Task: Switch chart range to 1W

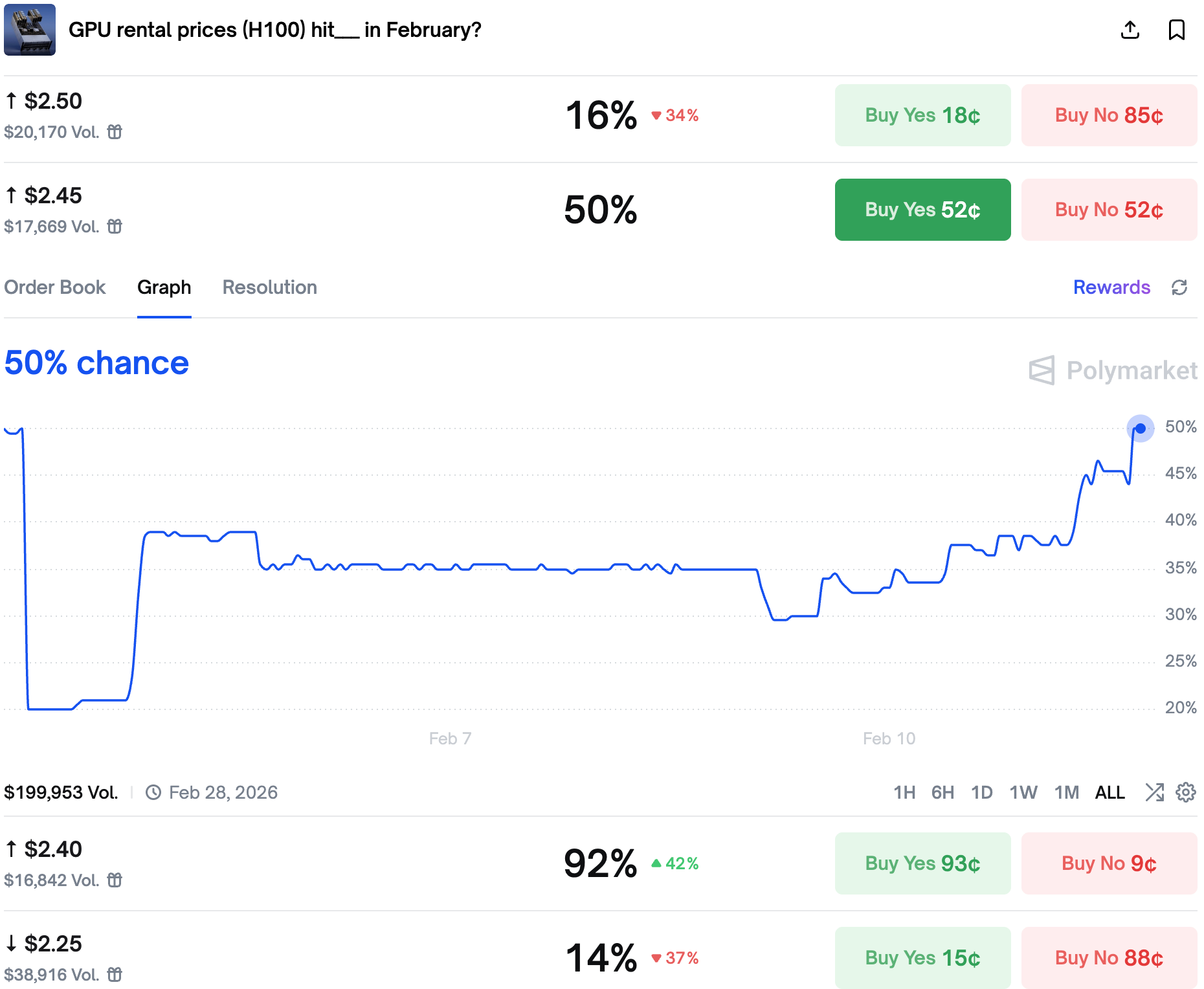Action: 1023,792
